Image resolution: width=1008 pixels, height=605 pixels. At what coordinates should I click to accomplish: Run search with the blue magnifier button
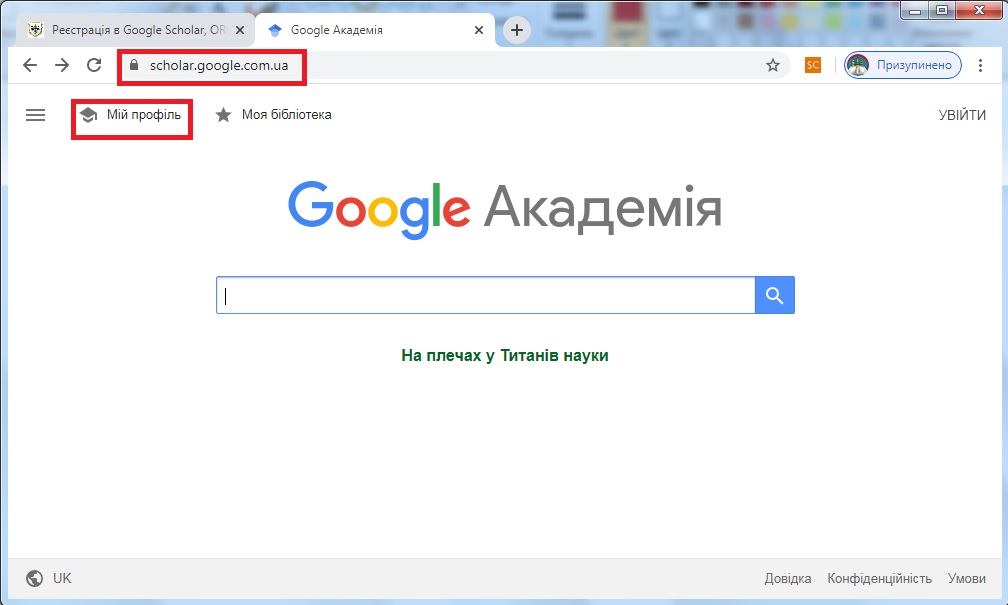(775, 295)
